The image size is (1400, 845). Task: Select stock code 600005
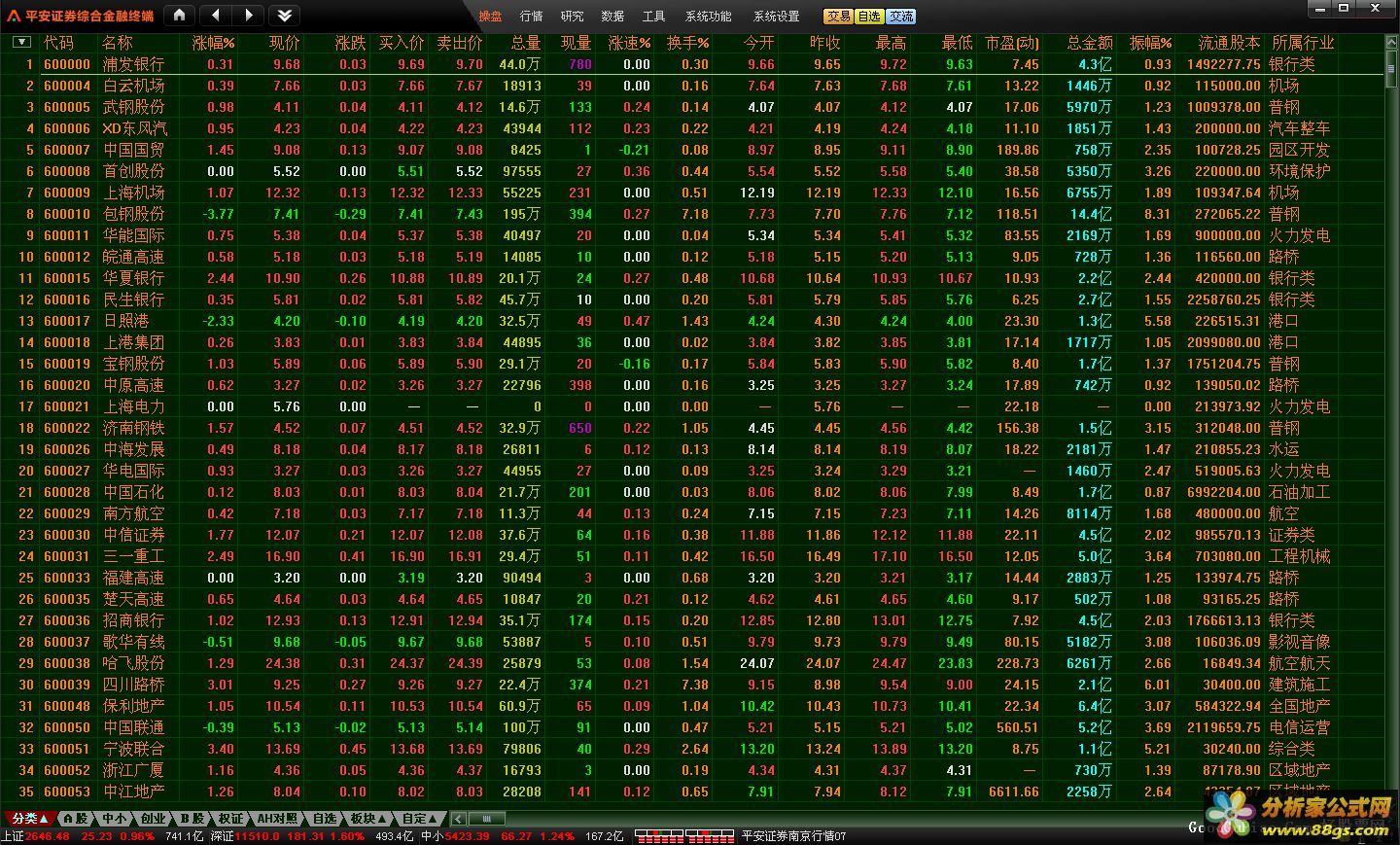tap(67, 107)
